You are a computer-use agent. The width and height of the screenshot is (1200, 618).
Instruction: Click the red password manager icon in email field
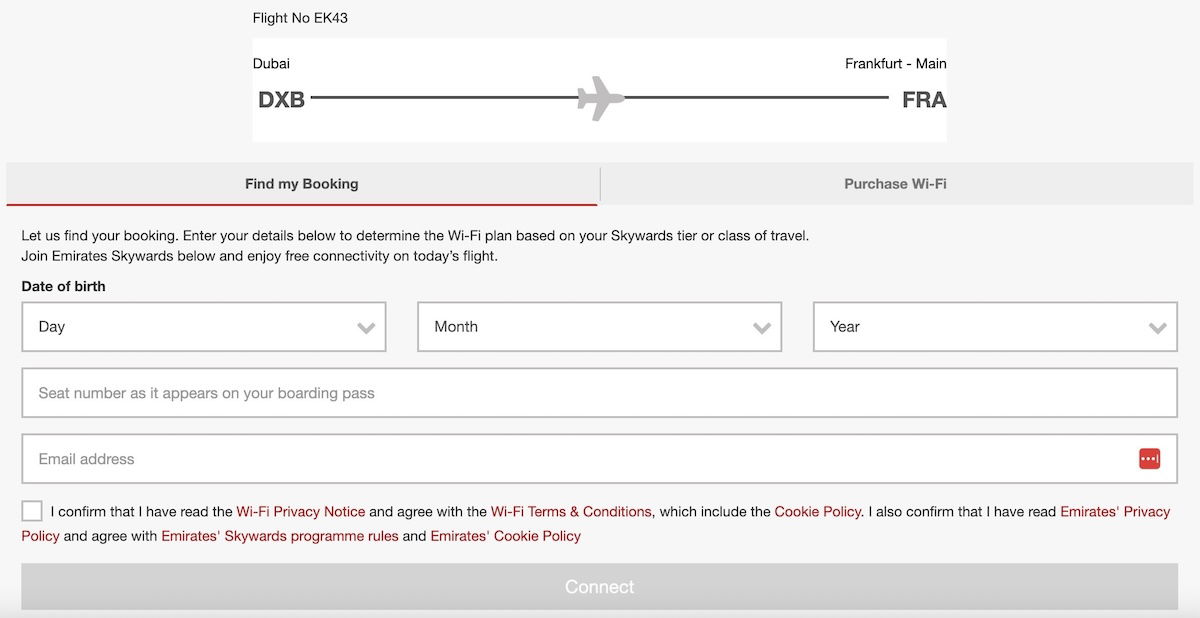pos(1149,459)
